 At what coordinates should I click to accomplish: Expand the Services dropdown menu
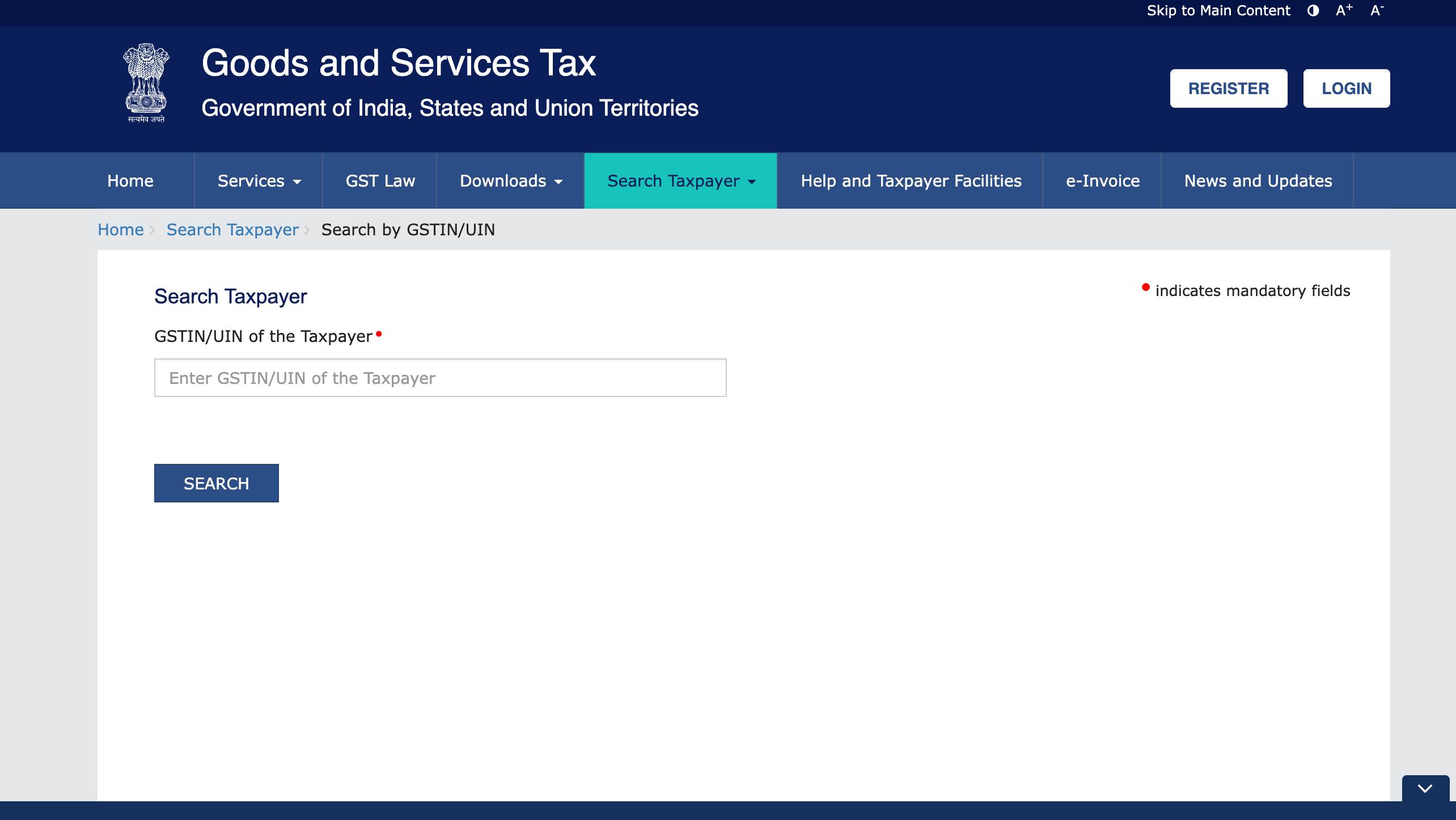point(259,181)
